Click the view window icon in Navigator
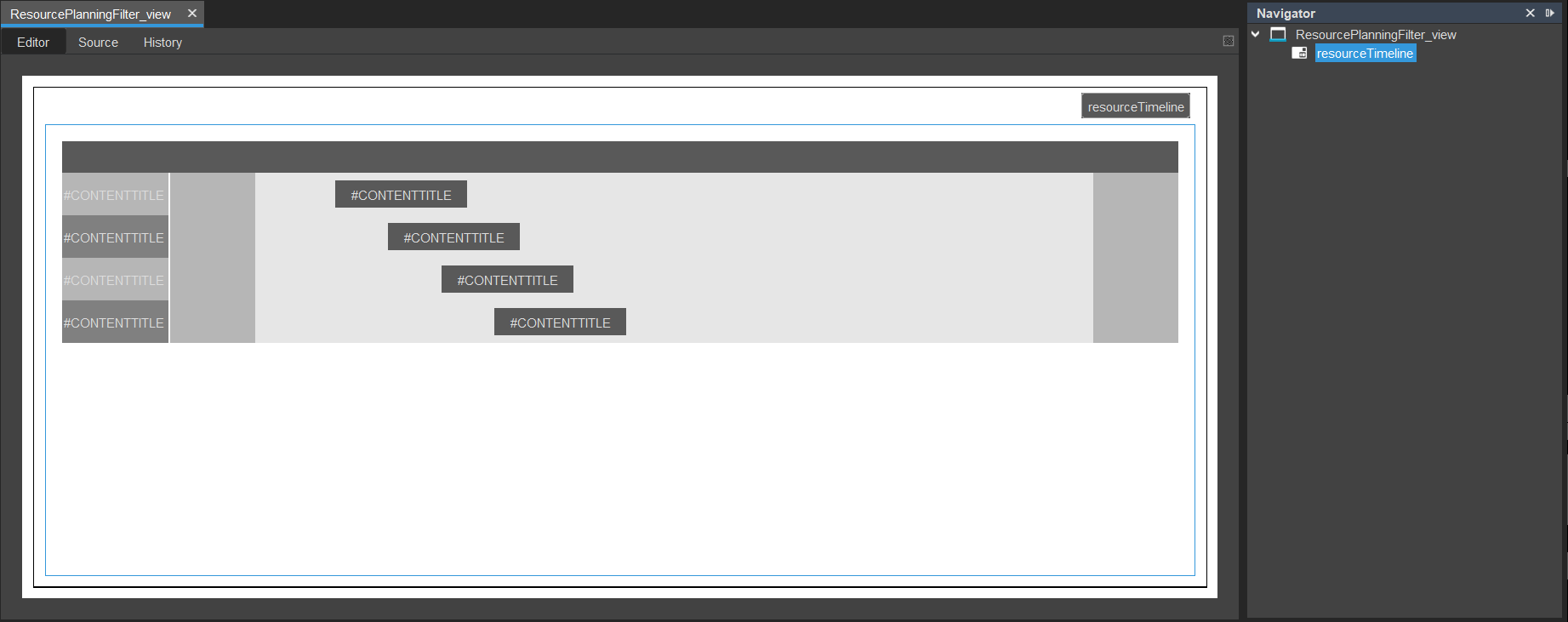Image resolution: width=1568 pixels, height=622 pixels. coord(1278,34)
